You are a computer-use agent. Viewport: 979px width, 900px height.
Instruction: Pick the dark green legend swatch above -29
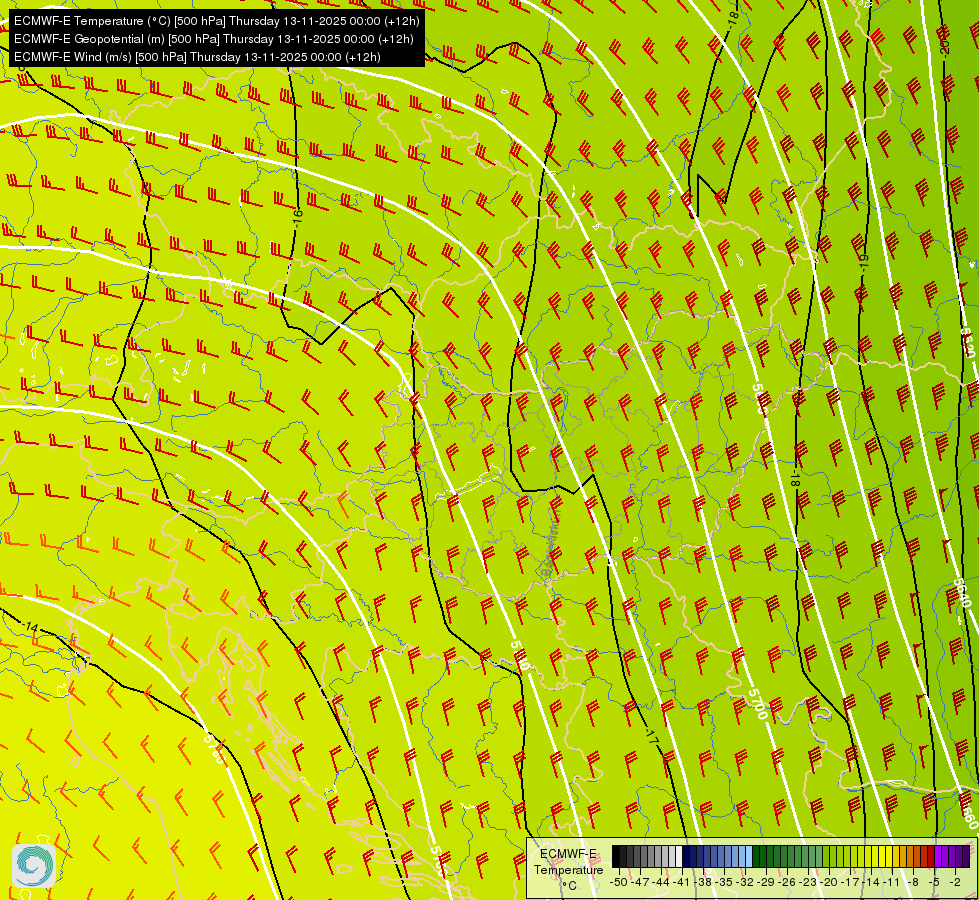tap(763, 856)
